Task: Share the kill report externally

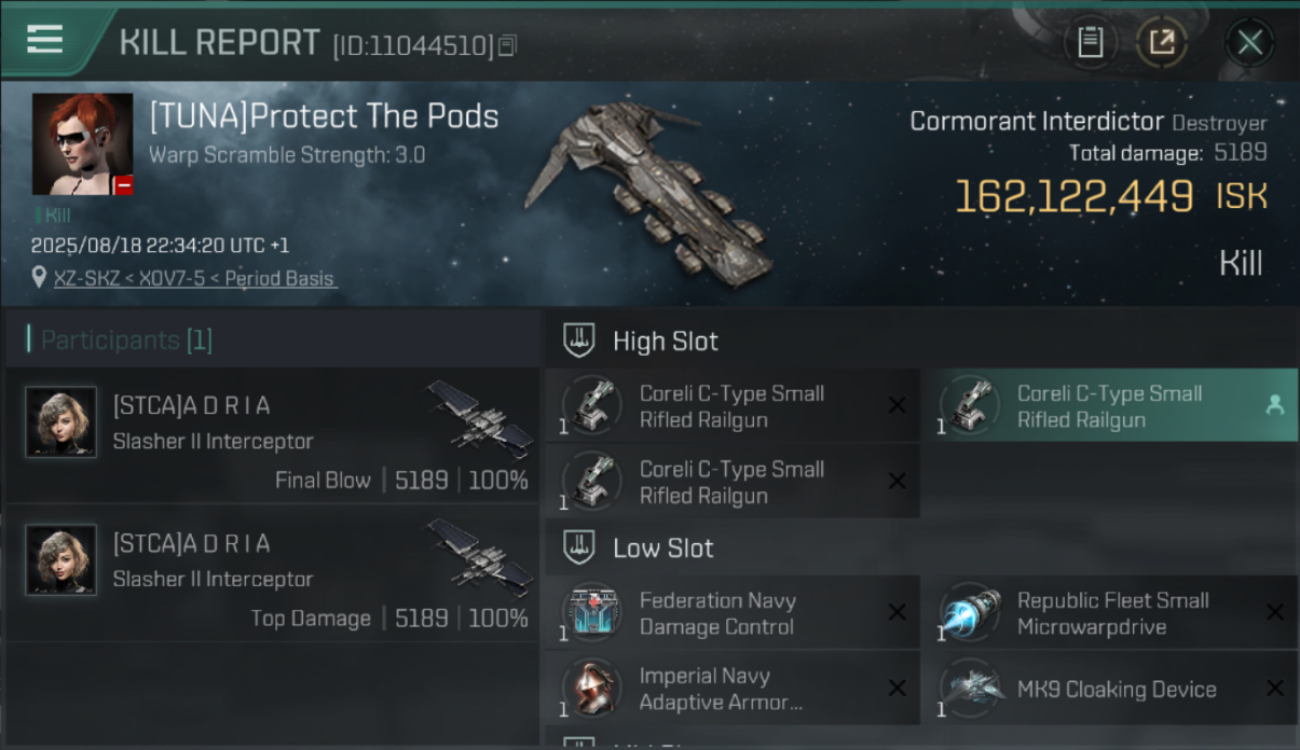Action: point(1162,42)
